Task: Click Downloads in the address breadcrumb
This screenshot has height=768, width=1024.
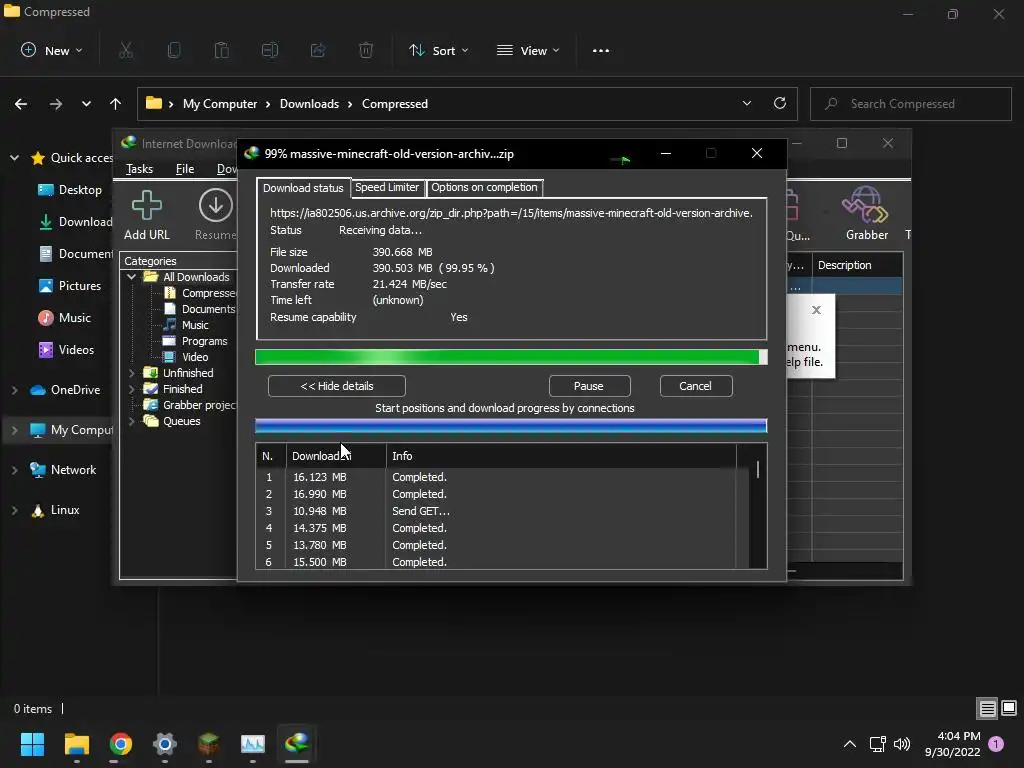Action: pyautogui.click(x=310, y=104)
